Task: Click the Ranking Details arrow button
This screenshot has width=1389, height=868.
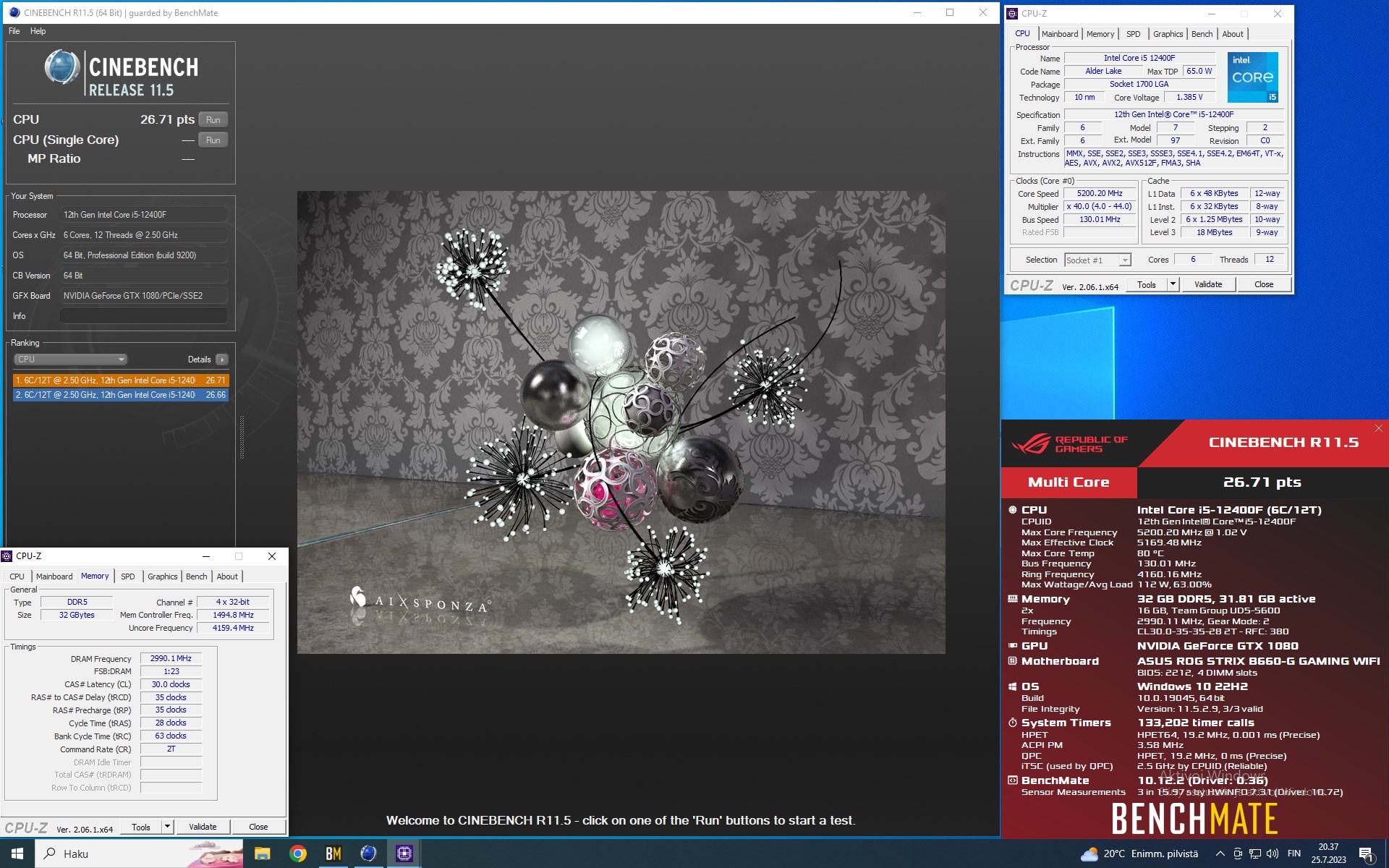Action: click(x=222, y=359)
